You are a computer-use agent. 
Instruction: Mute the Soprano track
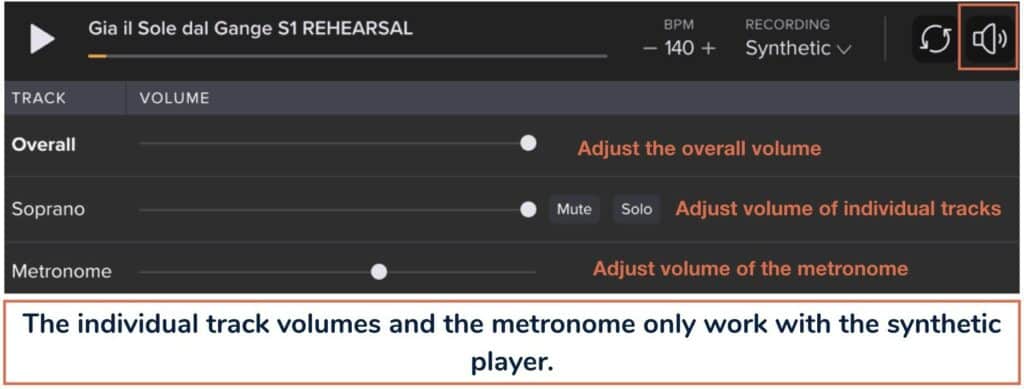574,209
